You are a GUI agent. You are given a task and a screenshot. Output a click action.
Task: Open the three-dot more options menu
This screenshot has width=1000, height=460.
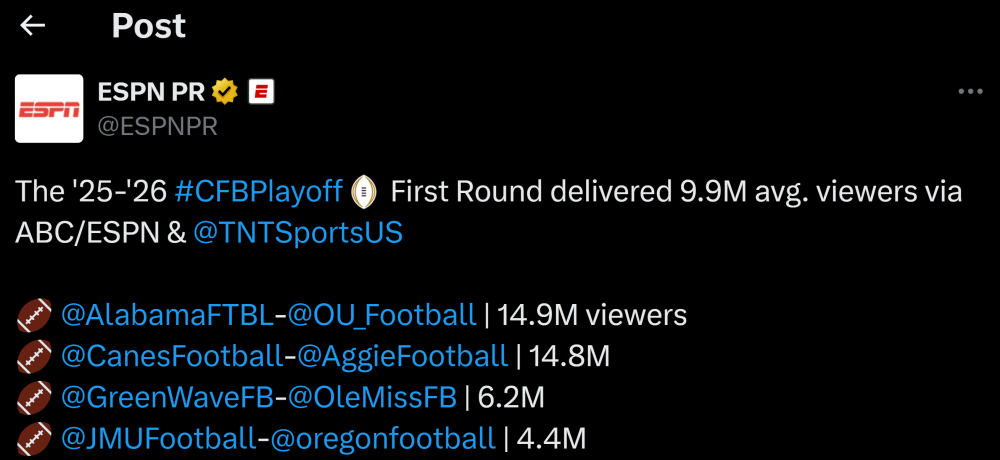pyautogui.click(x=970, y=92)
